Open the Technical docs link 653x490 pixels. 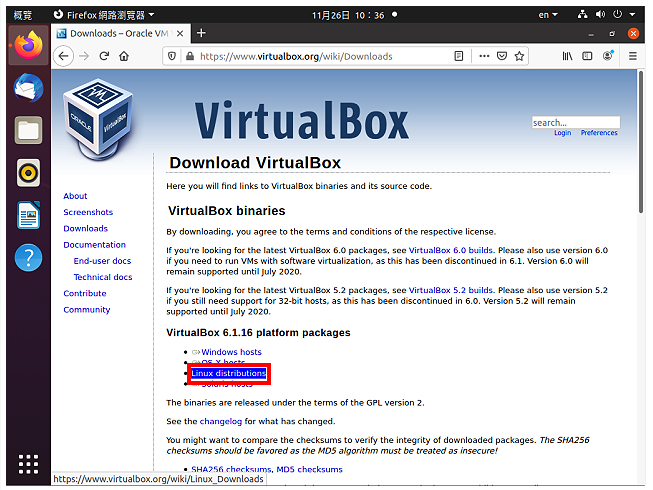click(x=103, y=277)
